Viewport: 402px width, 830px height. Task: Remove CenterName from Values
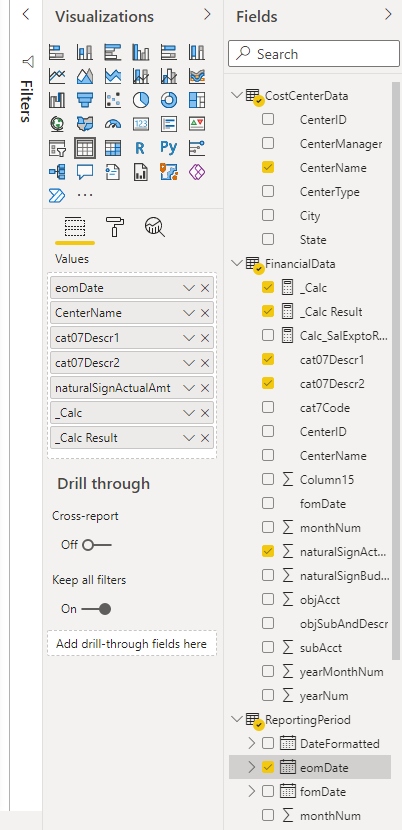click(x=205, y=313)
